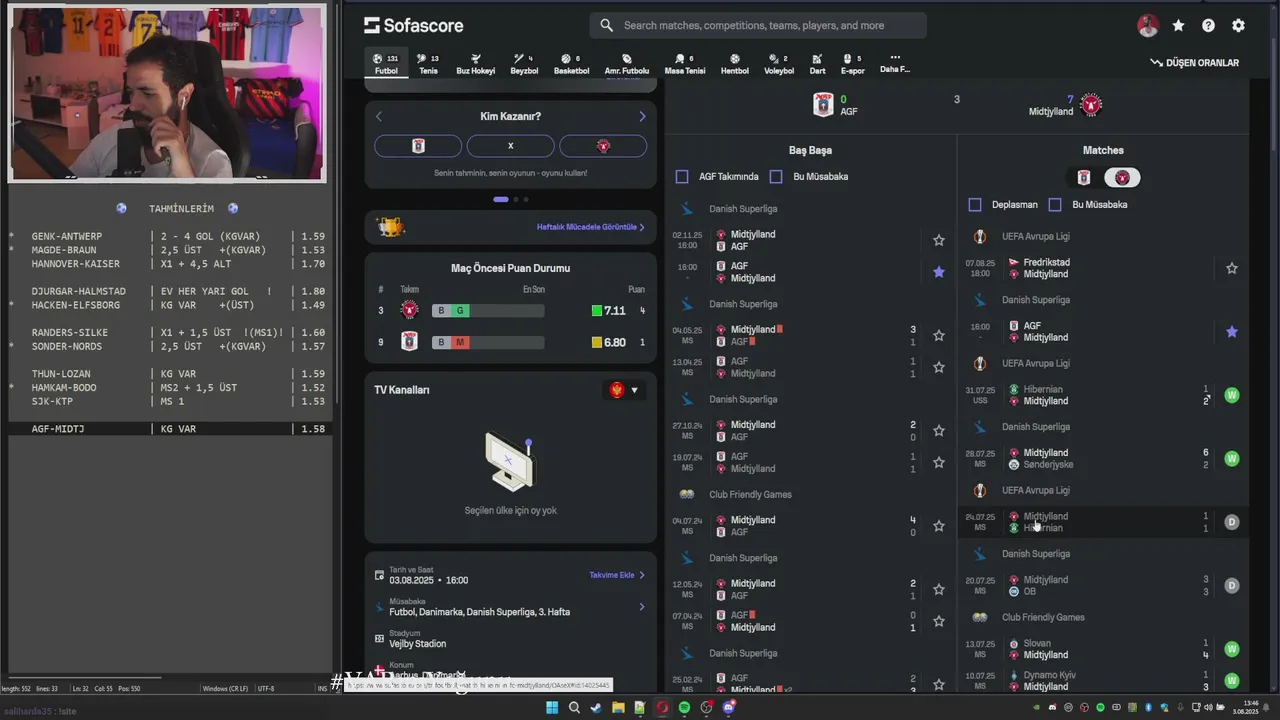
Task: Select the Tenis sport tab
Action: 428,64
